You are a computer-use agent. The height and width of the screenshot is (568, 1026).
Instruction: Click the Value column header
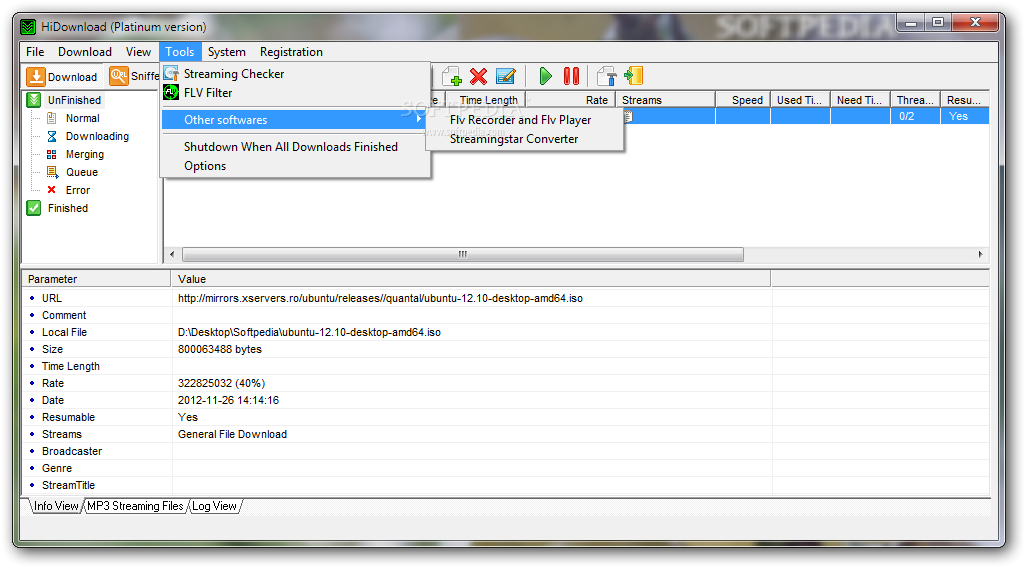(471, 279)
